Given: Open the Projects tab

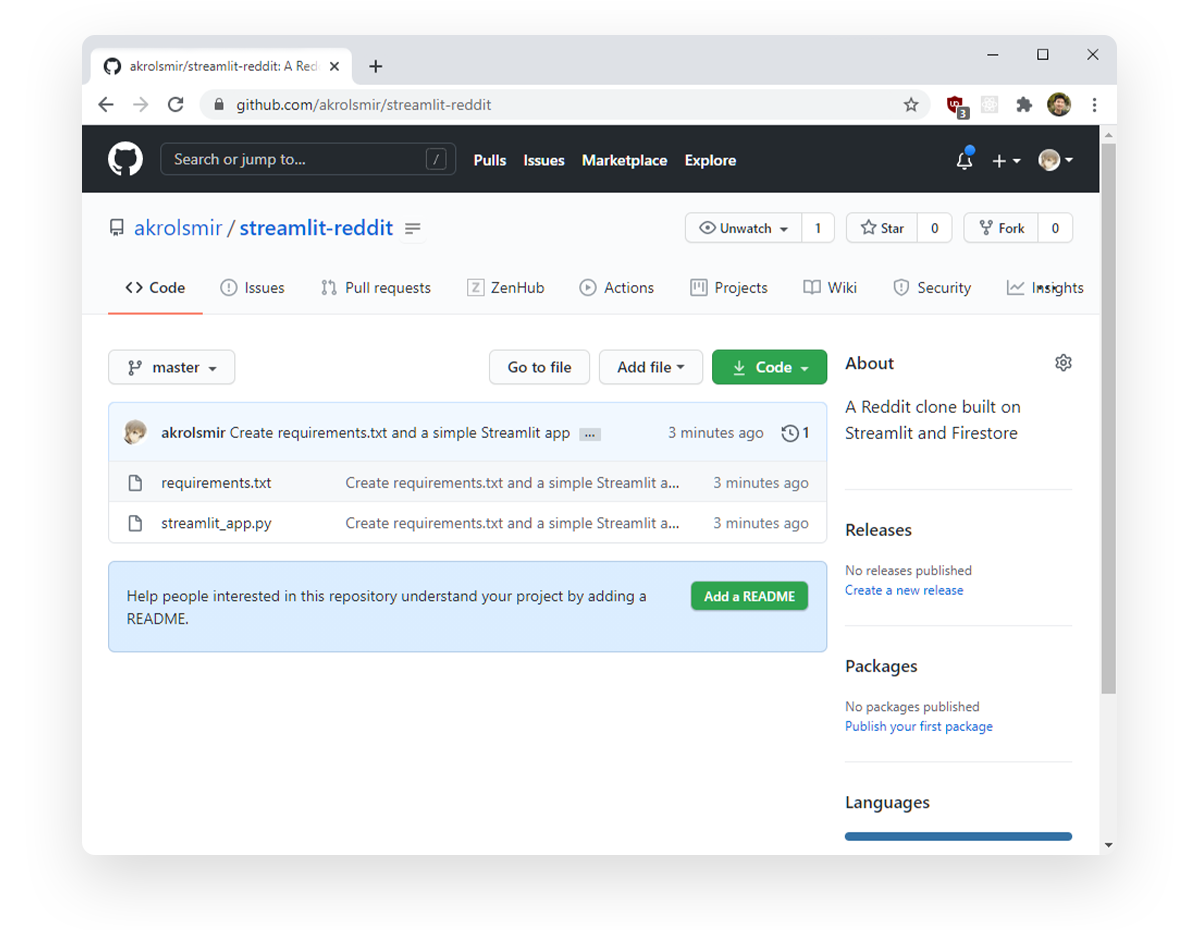Looking at the screenshot, I should pos(729,288).
